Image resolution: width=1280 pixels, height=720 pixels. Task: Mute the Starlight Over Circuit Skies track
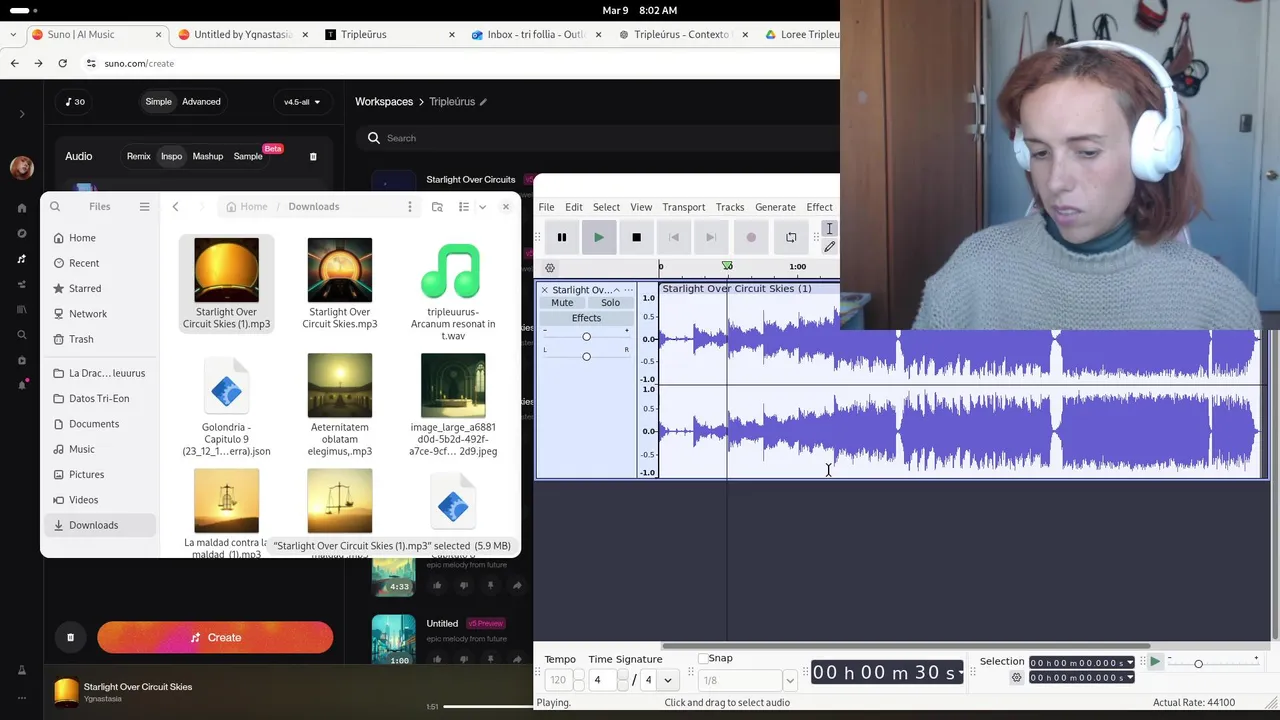(x=562, y=303)
